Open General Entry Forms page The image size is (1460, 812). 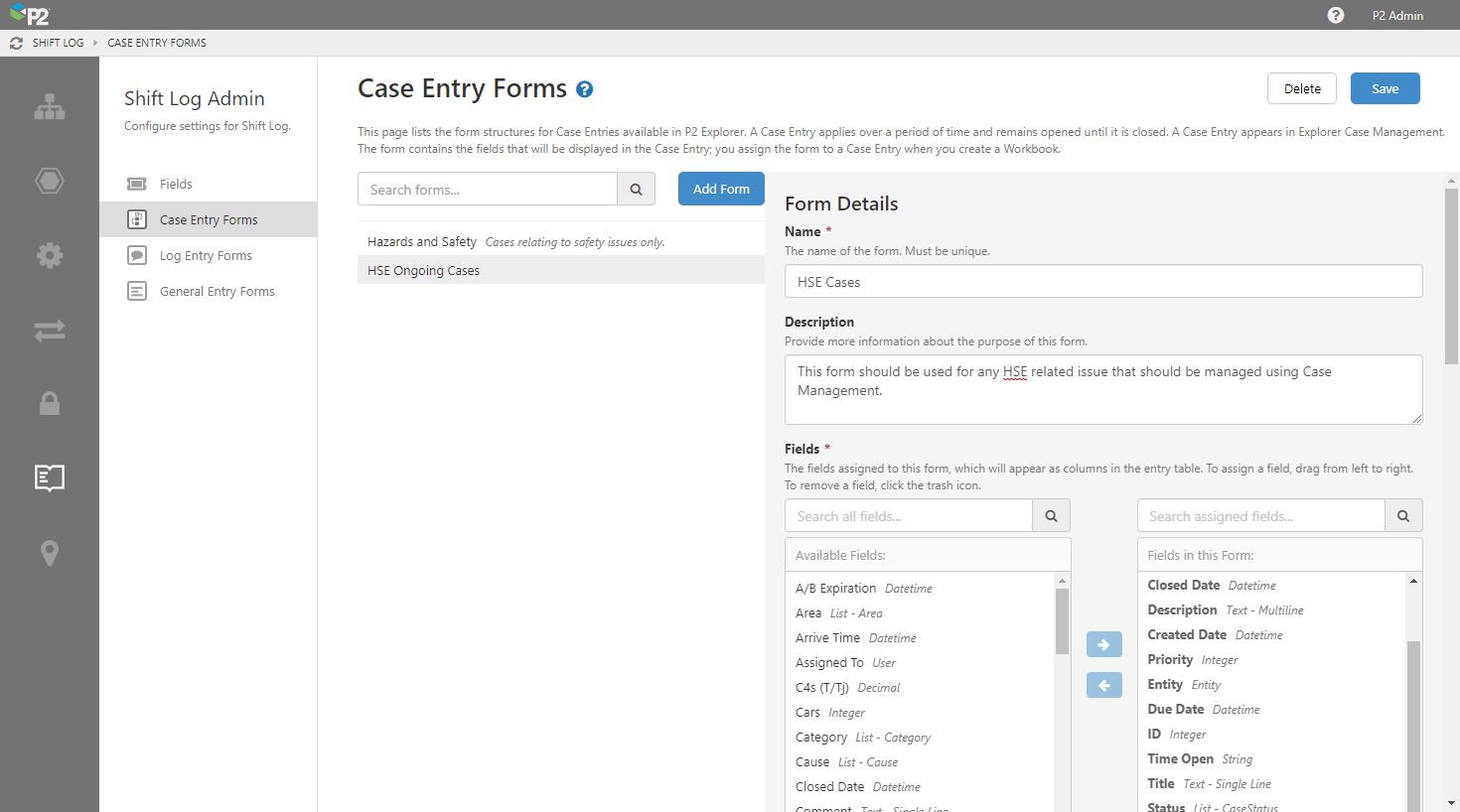pyautogui.click(x=217, y=291)
